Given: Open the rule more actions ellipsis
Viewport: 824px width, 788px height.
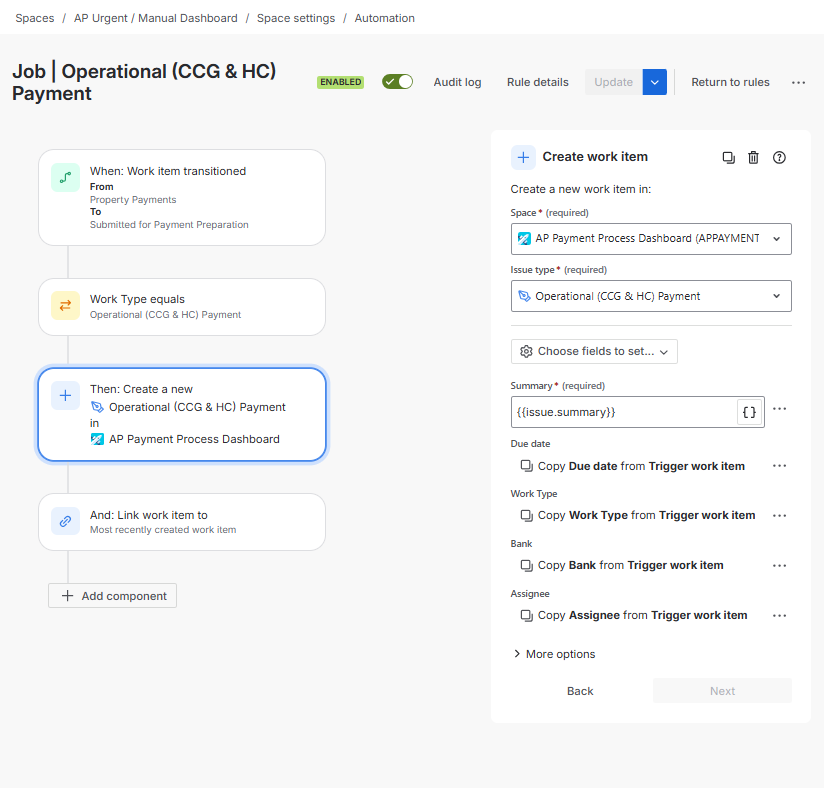Looking at the screenshot, I should point(798,83).
